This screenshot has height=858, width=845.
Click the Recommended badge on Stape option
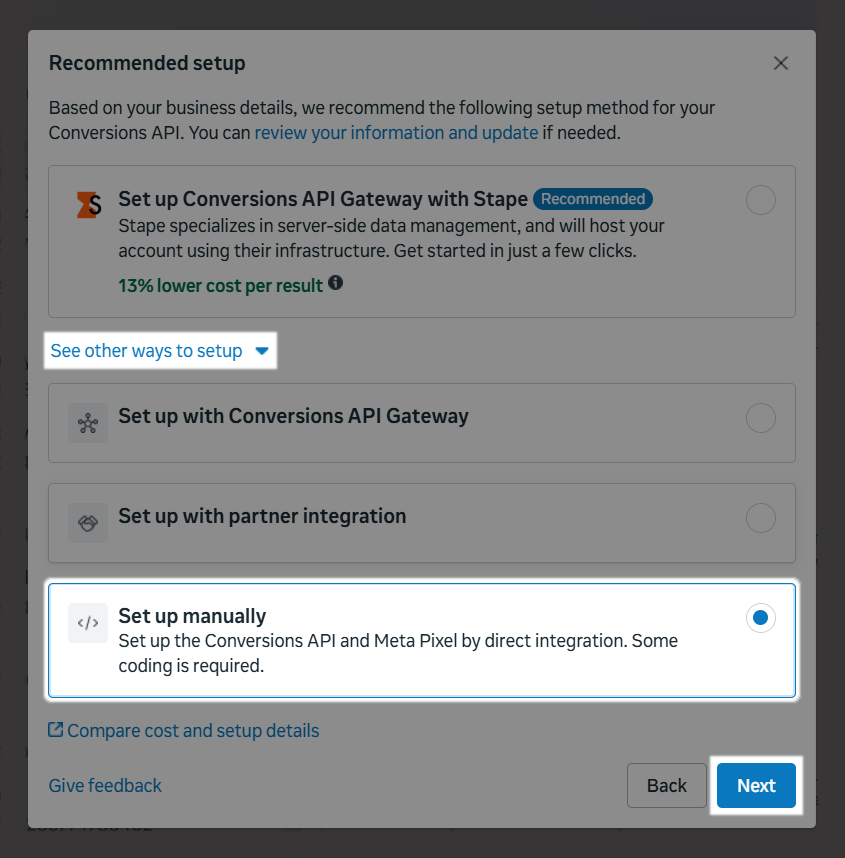[593, 198]
